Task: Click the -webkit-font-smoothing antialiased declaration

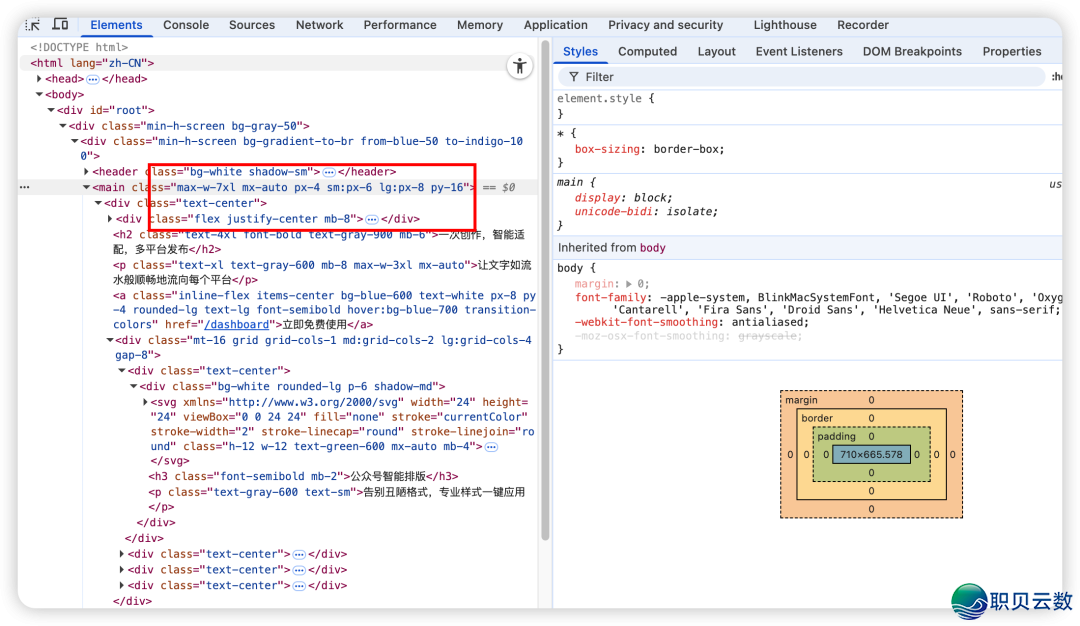Action: point(692,322)
